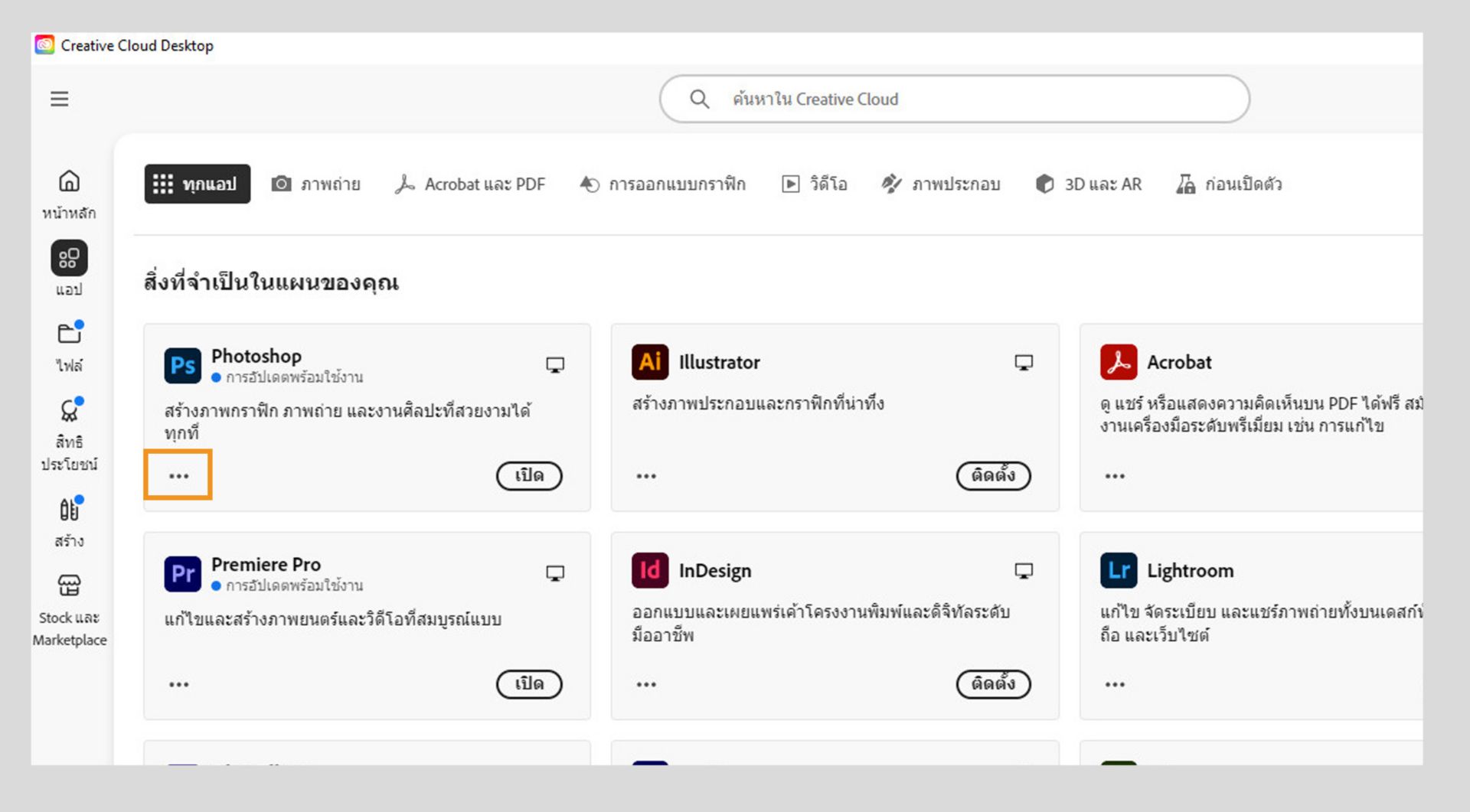
Task: Click the Acrobat app icon
Action: point(1119,362)
